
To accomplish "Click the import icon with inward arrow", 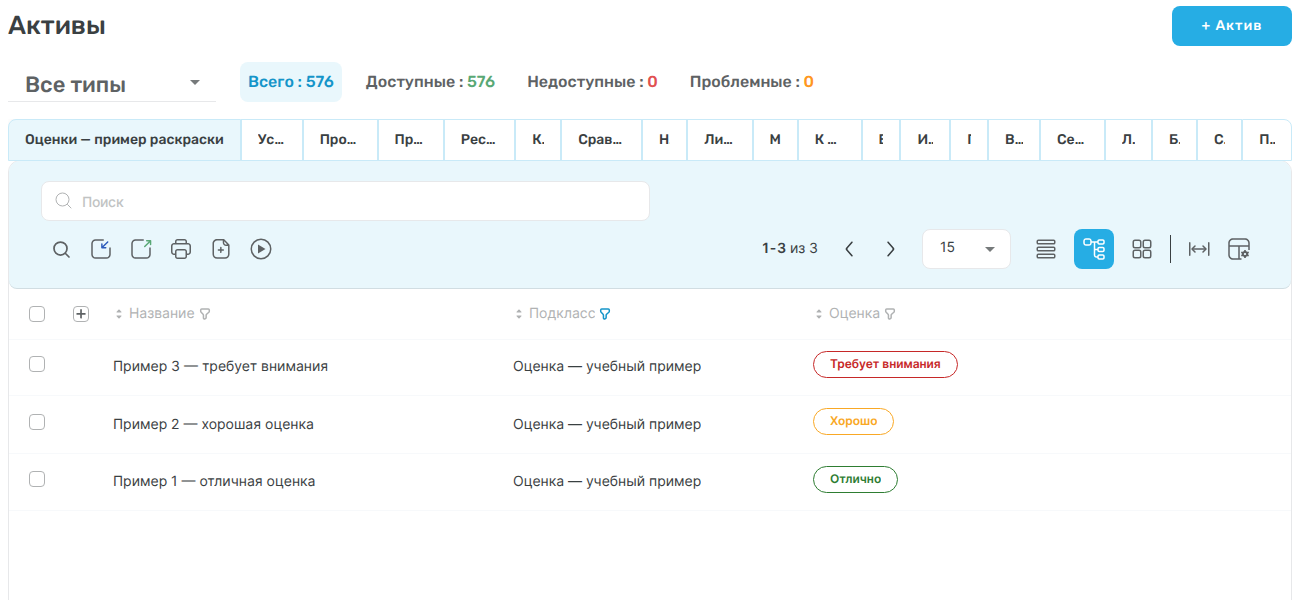I will tap(101, 249).
